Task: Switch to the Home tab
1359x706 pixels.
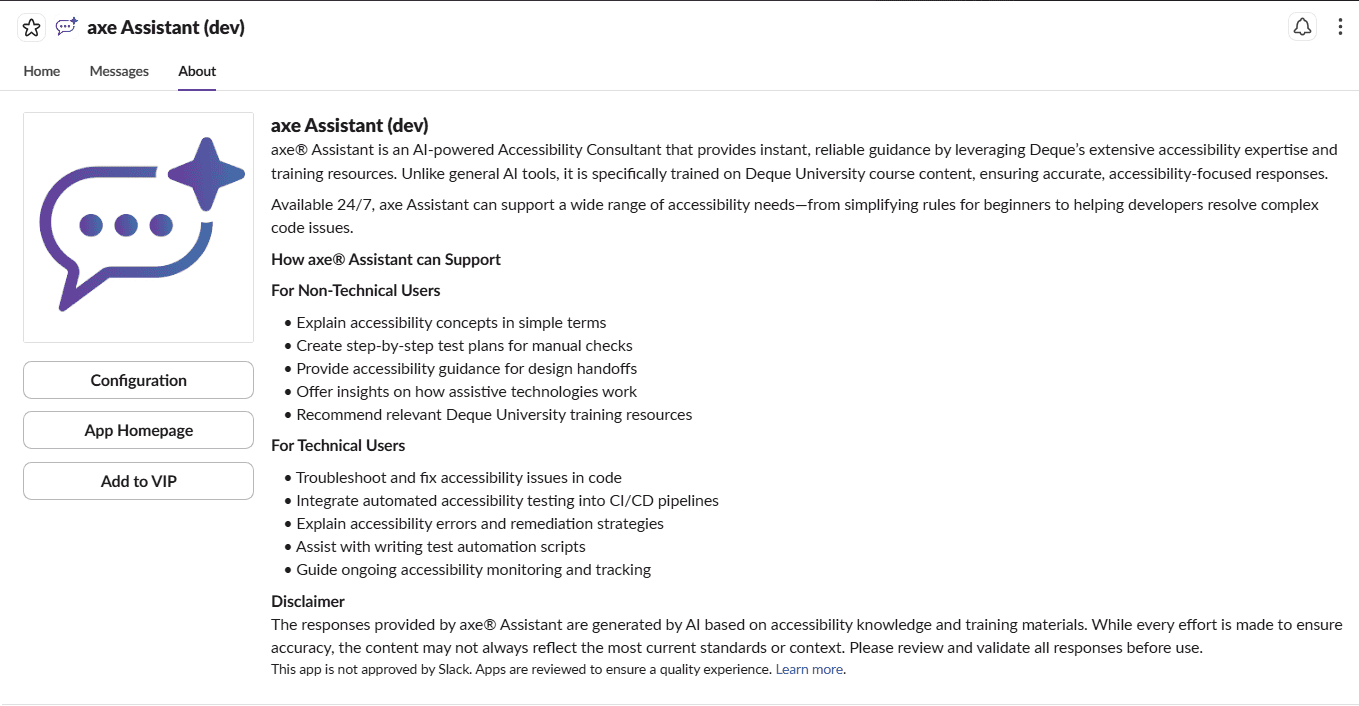Action: [42, 71]
